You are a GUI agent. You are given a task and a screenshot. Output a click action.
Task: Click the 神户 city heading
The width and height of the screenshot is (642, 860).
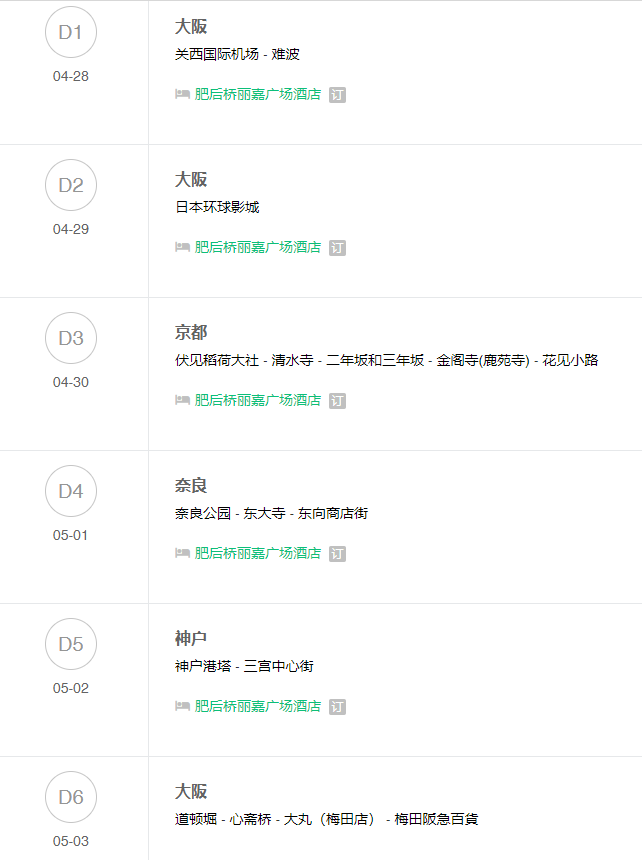tap(191, 639)
